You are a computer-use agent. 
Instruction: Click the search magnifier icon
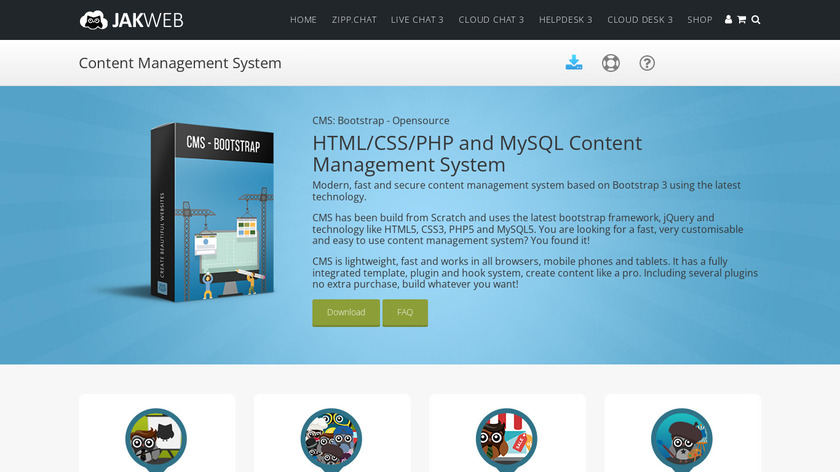coord(755,20)
